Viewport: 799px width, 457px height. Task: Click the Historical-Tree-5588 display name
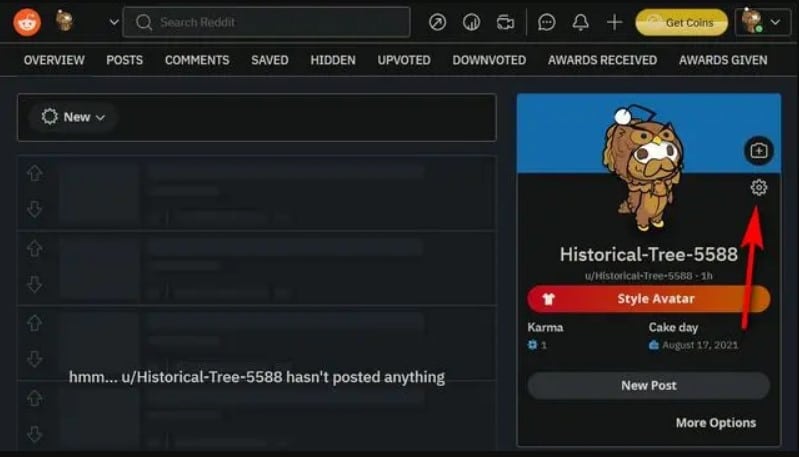tap(649, 254)
